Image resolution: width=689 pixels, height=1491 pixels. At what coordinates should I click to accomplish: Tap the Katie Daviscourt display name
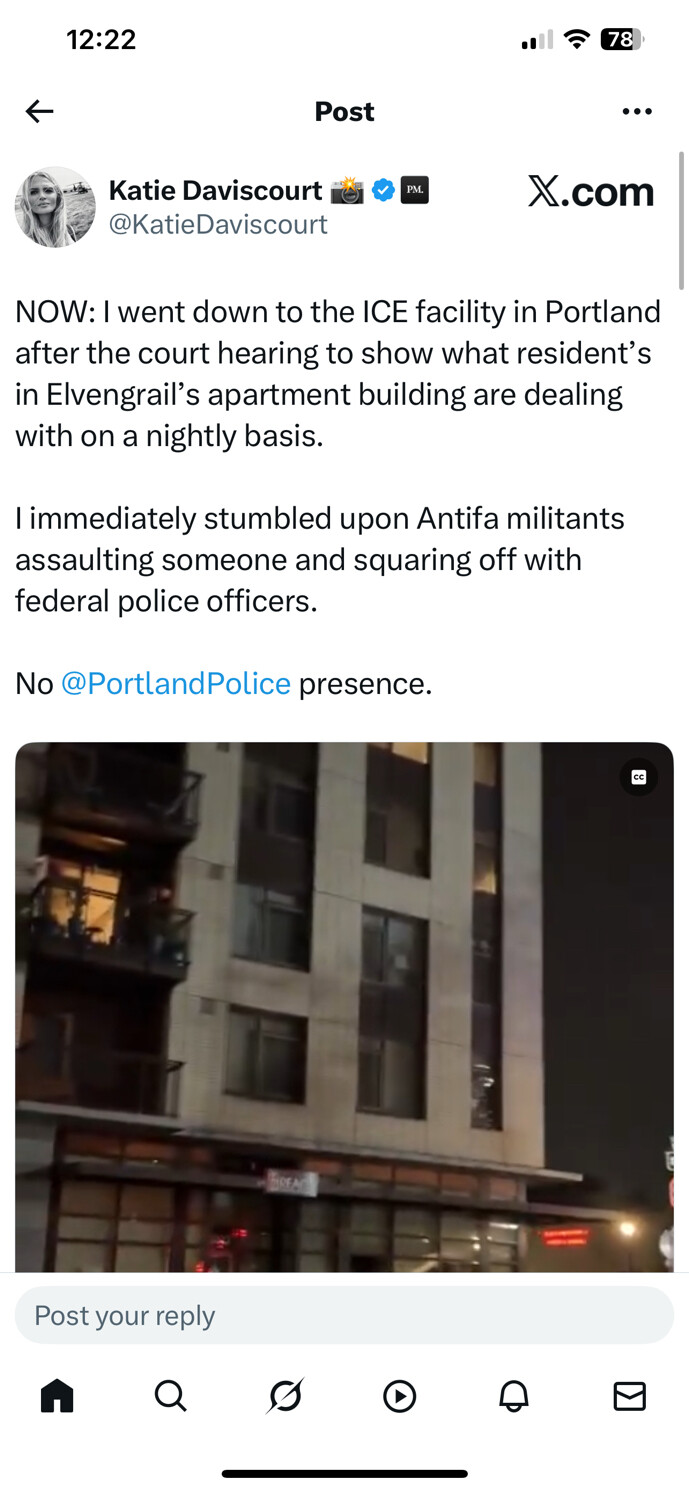click(215, 190)
